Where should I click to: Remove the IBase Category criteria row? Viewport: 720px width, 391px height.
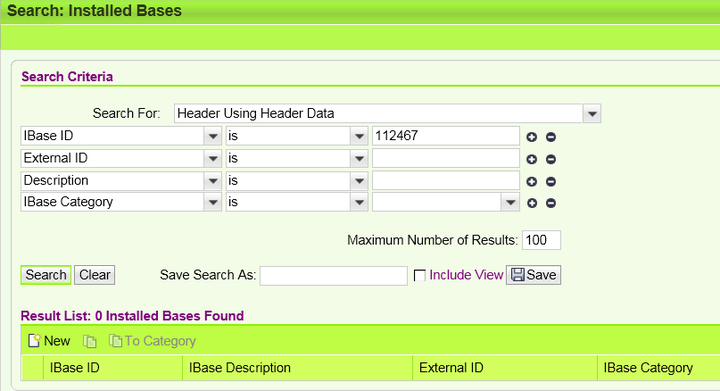pyautogui.click(x=551, y=203)
